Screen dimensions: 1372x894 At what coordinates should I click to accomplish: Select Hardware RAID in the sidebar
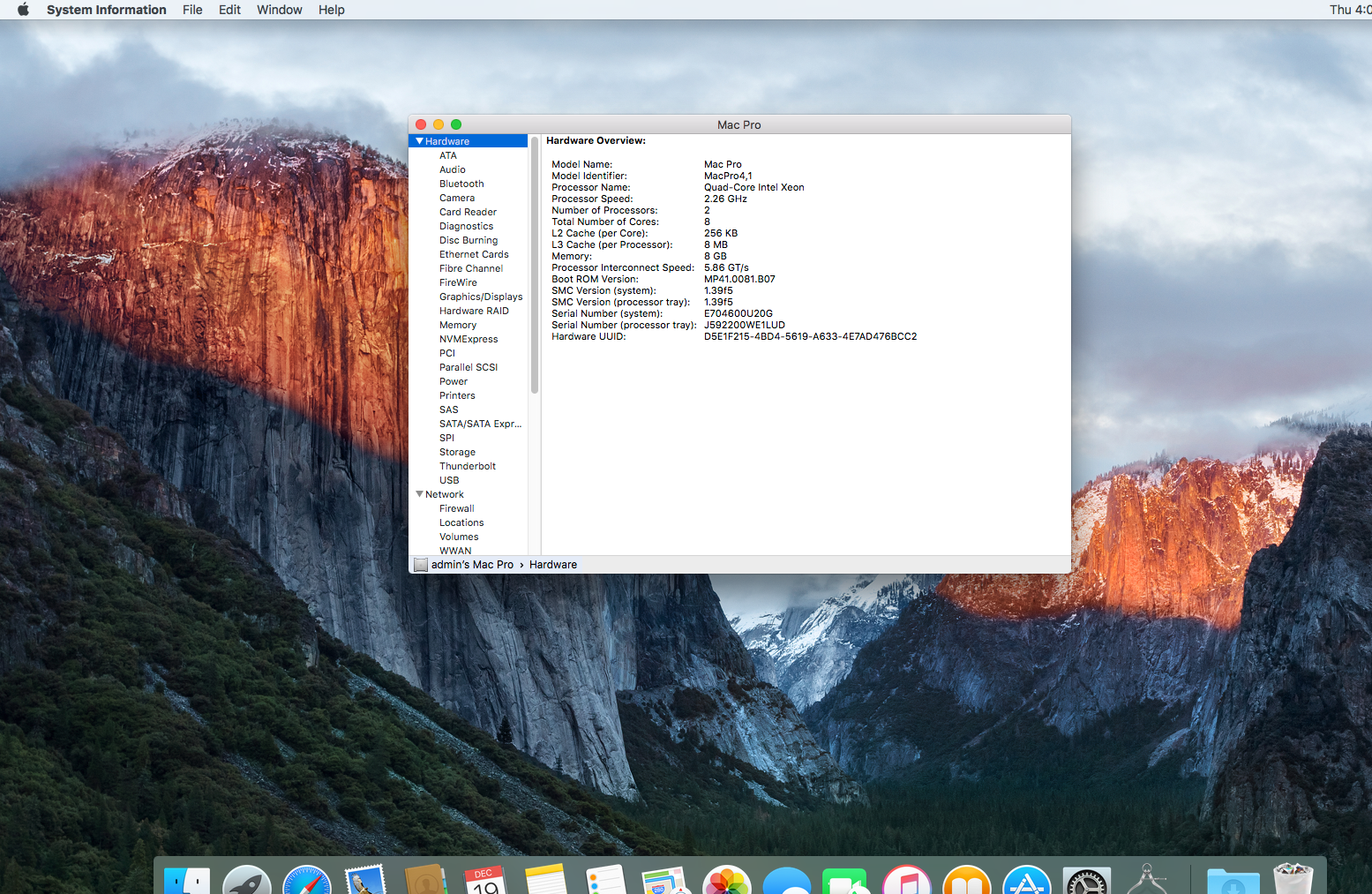[474, 311]
